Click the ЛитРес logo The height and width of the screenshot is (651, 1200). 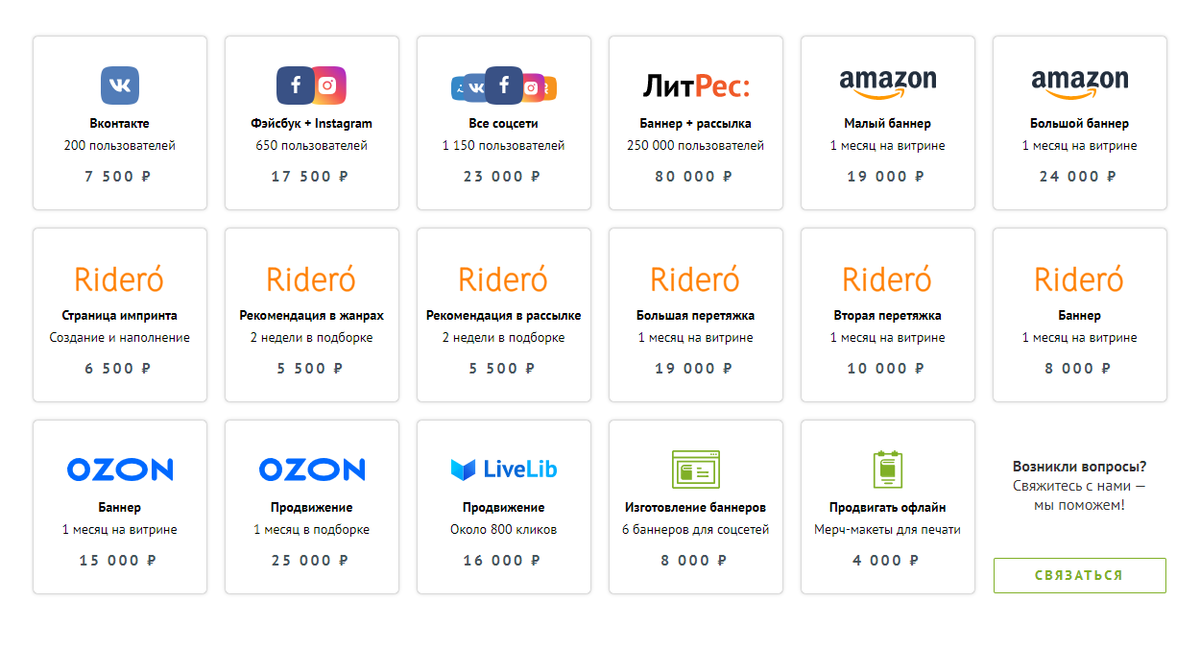click(695, 87)
